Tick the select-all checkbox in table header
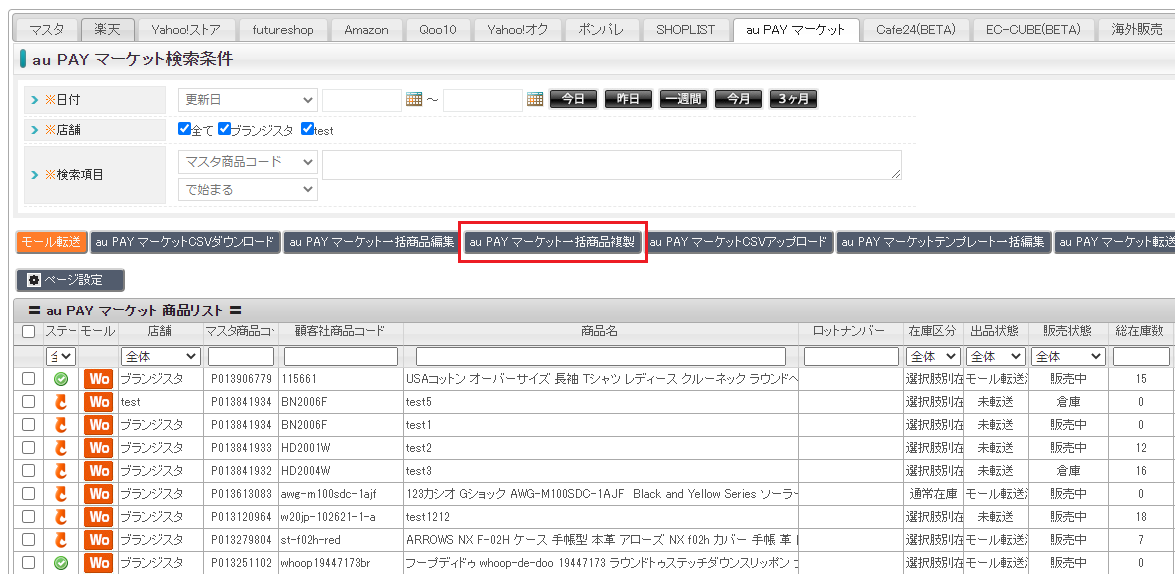Image resolution: width=1175 pixels, height=574 pixels. click(x=28, y=331)
